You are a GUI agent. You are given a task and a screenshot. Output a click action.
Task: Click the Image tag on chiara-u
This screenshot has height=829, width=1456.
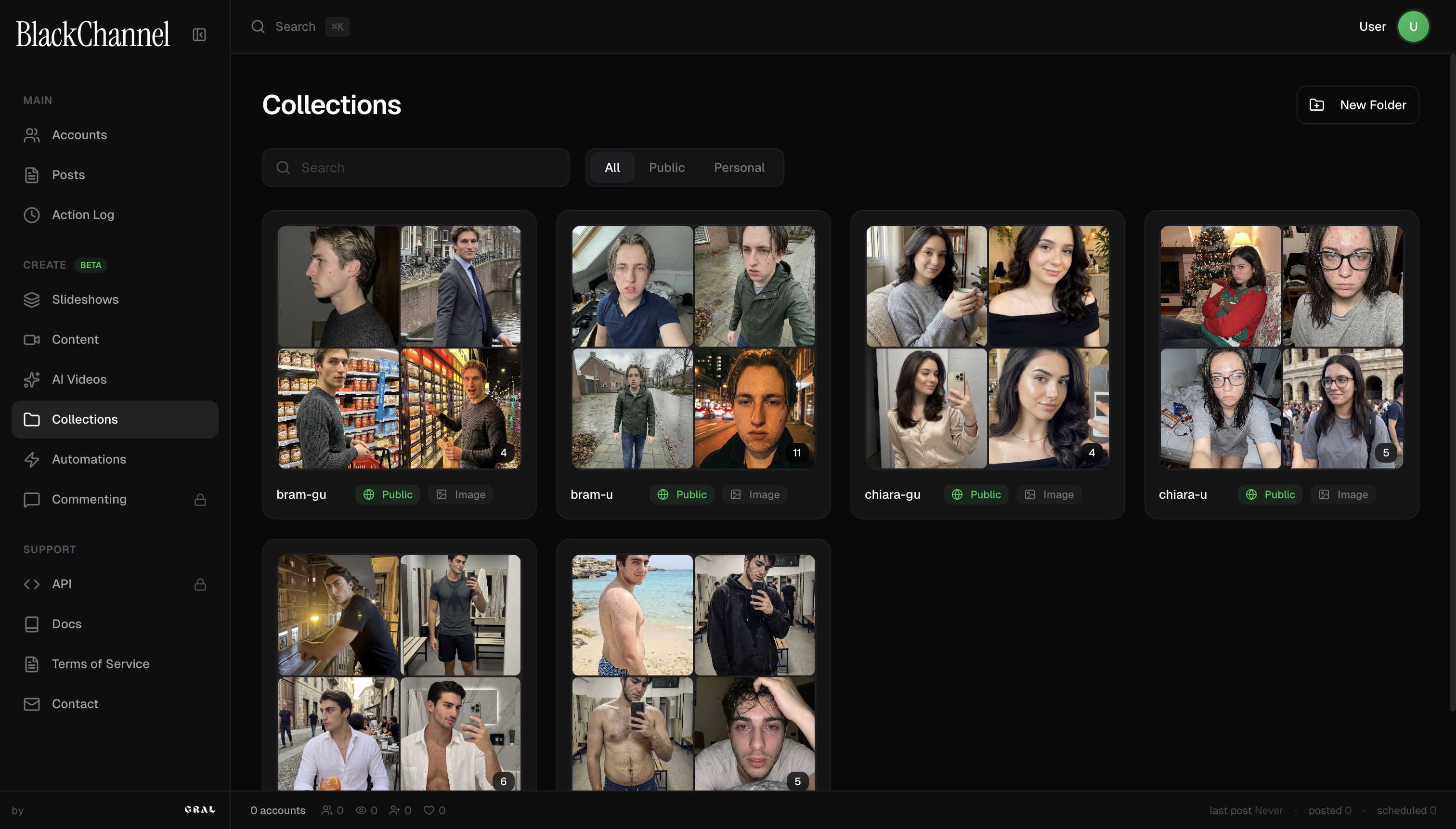pyautogui.click(x=1343, y=494)
